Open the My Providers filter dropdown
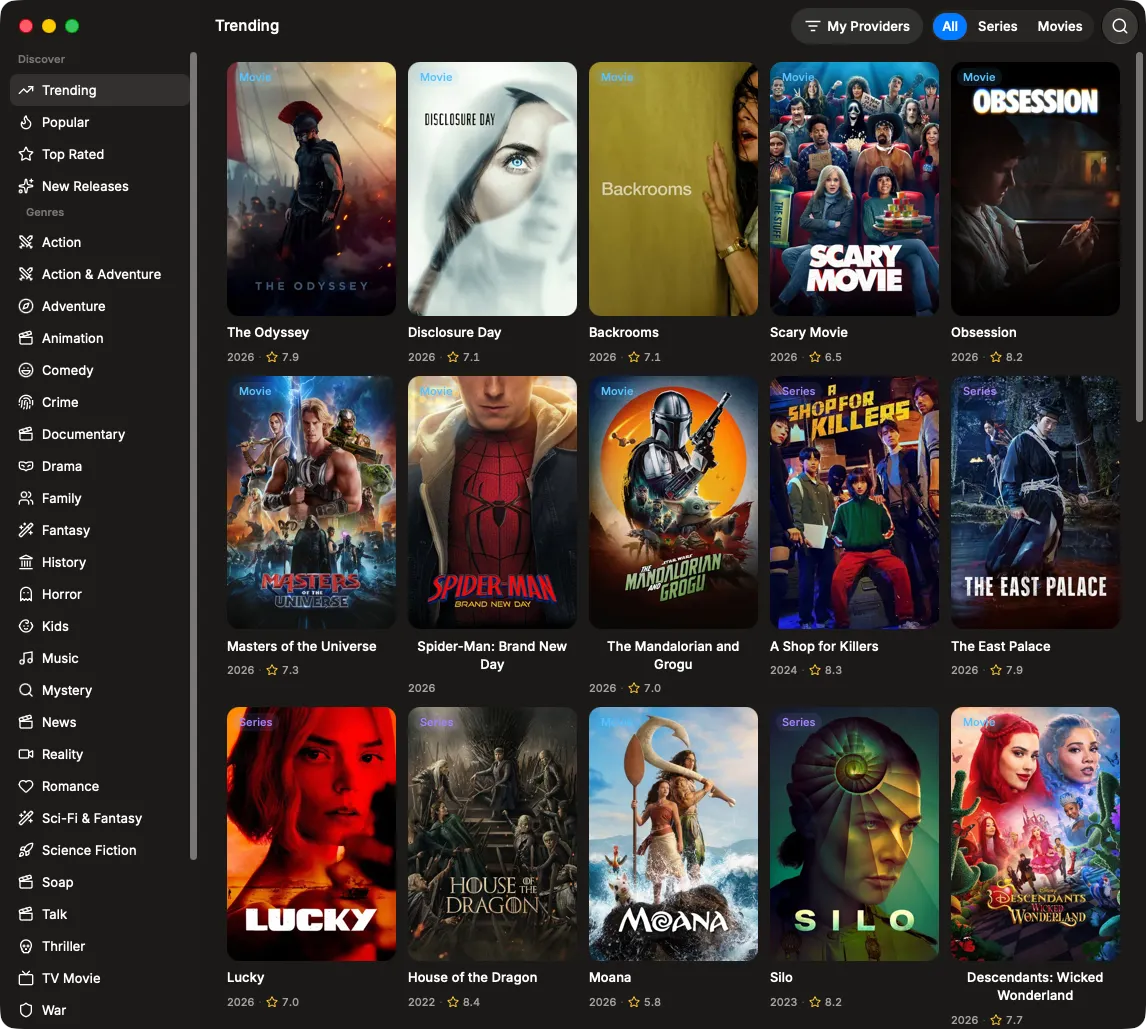The height and width of the screenshot is (1029, 1146). 857,26
